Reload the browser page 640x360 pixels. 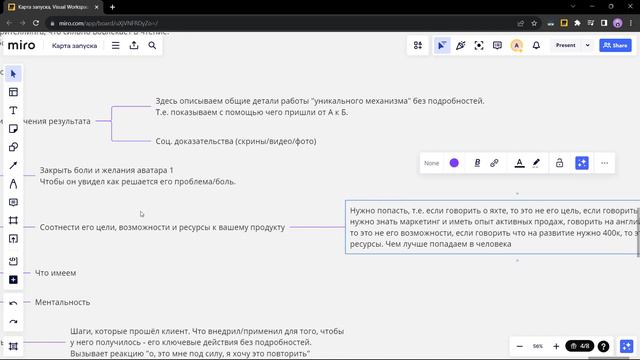36,23
